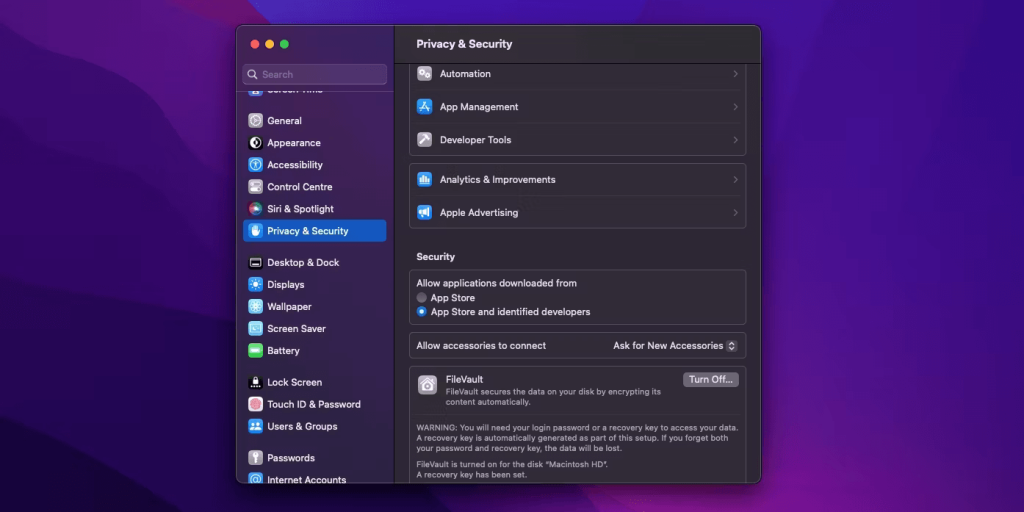Click the Lock Screen icon
The height and width of the screenshot is (512, 1024).
255,382
